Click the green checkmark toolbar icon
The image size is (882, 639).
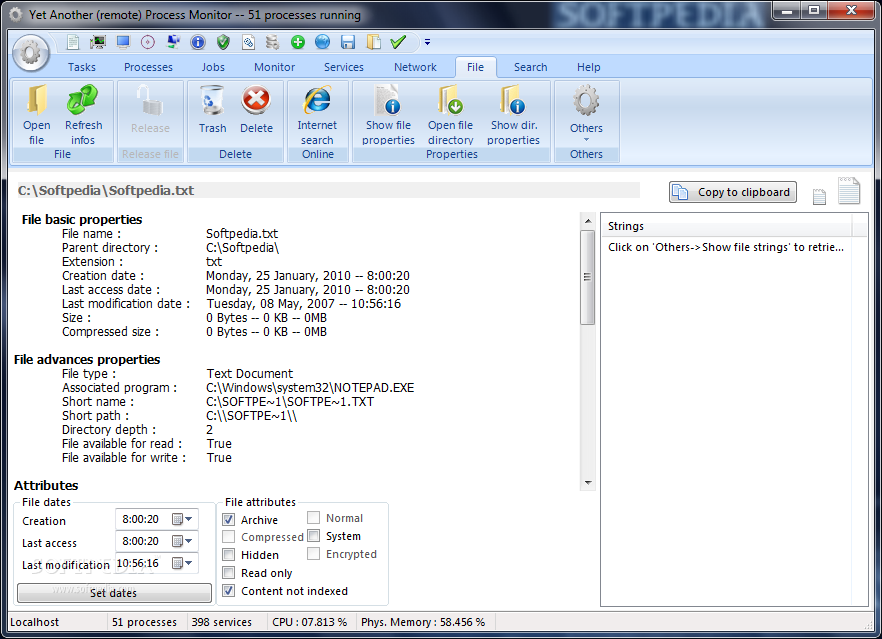point(398,42)
